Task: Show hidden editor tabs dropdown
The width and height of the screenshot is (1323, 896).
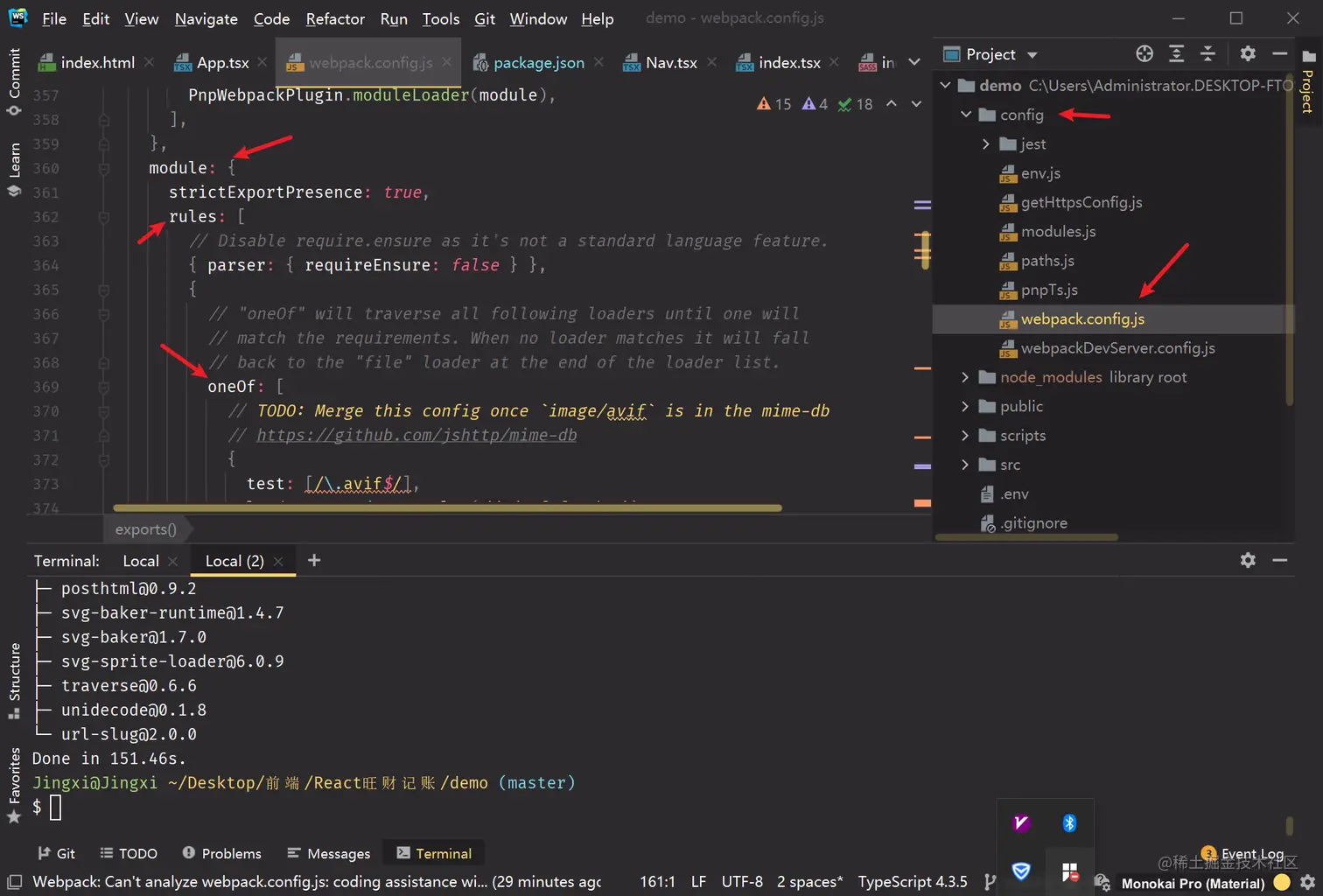Action: click(x=914, y=62)
